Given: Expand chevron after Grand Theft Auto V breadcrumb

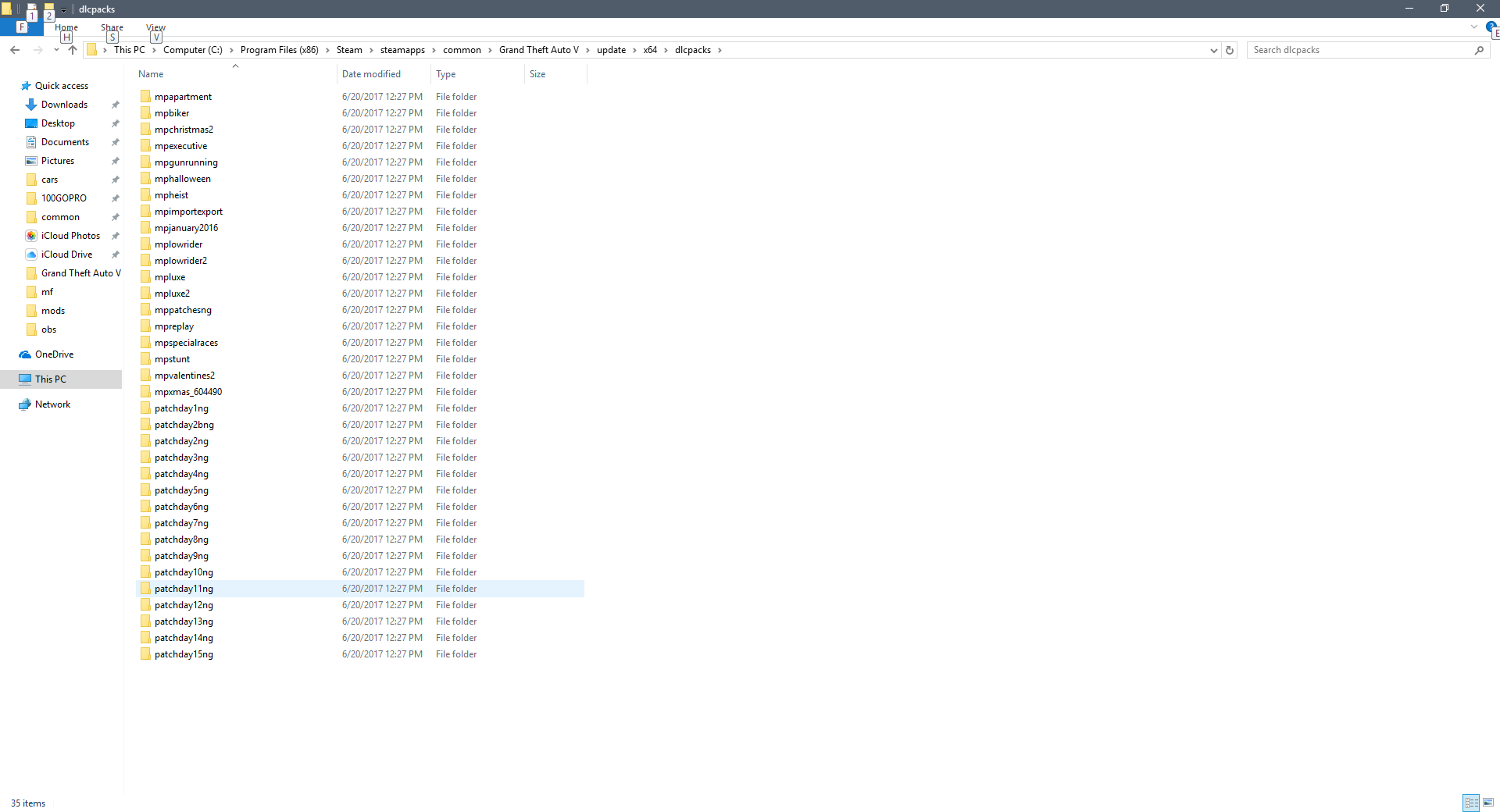Looking at the screenshot, I should pos(587,50).
